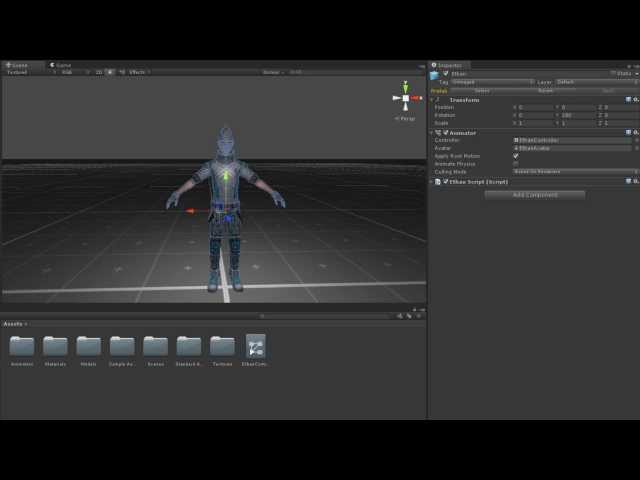Open the Tag dropdown in Inspector
Image resolution: width=640 pixels, height=480 pixels.
(492, 82)
